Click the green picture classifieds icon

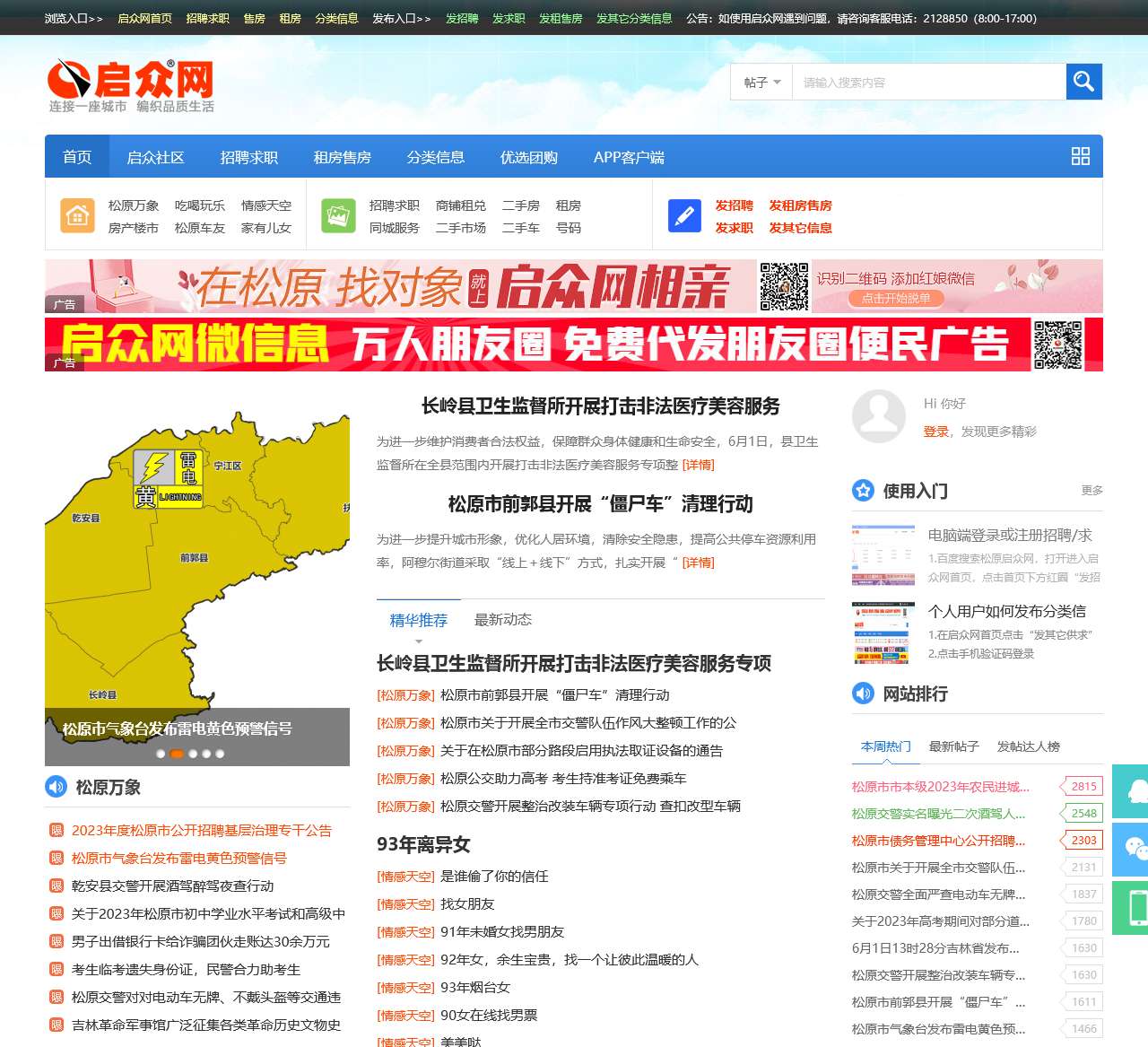338,215
